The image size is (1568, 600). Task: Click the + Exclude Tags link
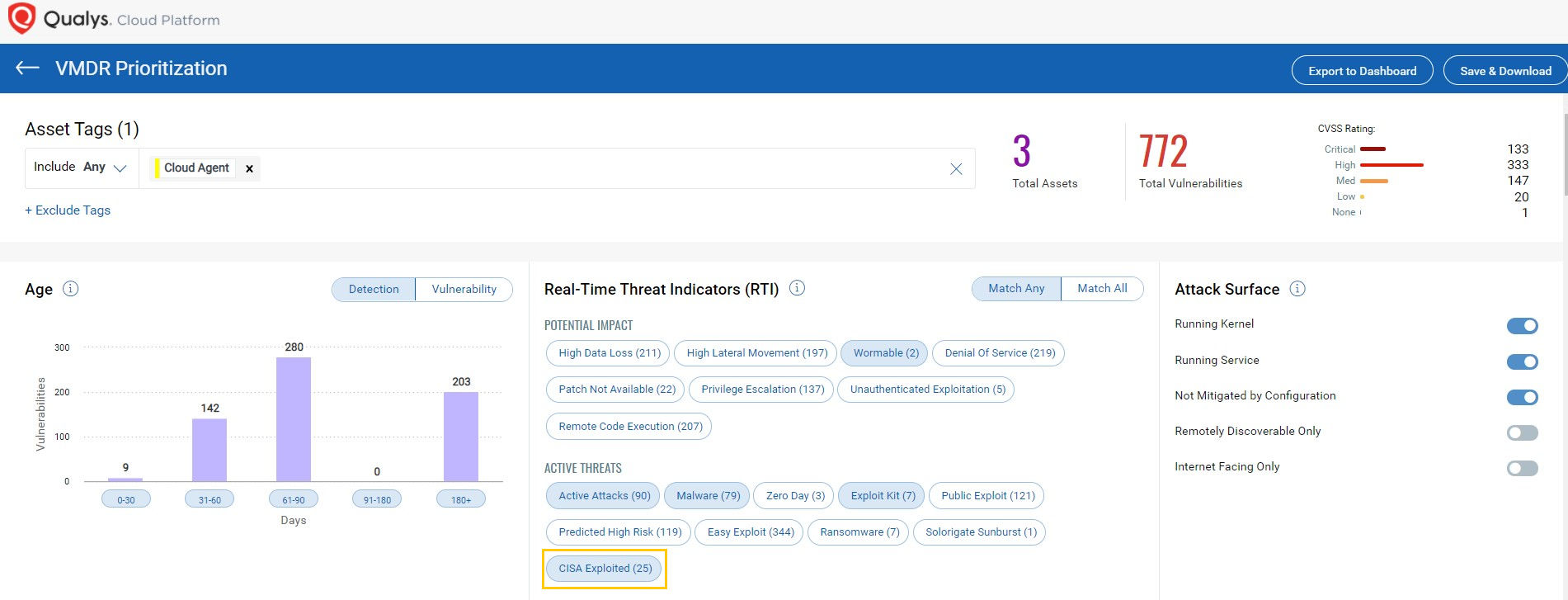coord(68,210)
